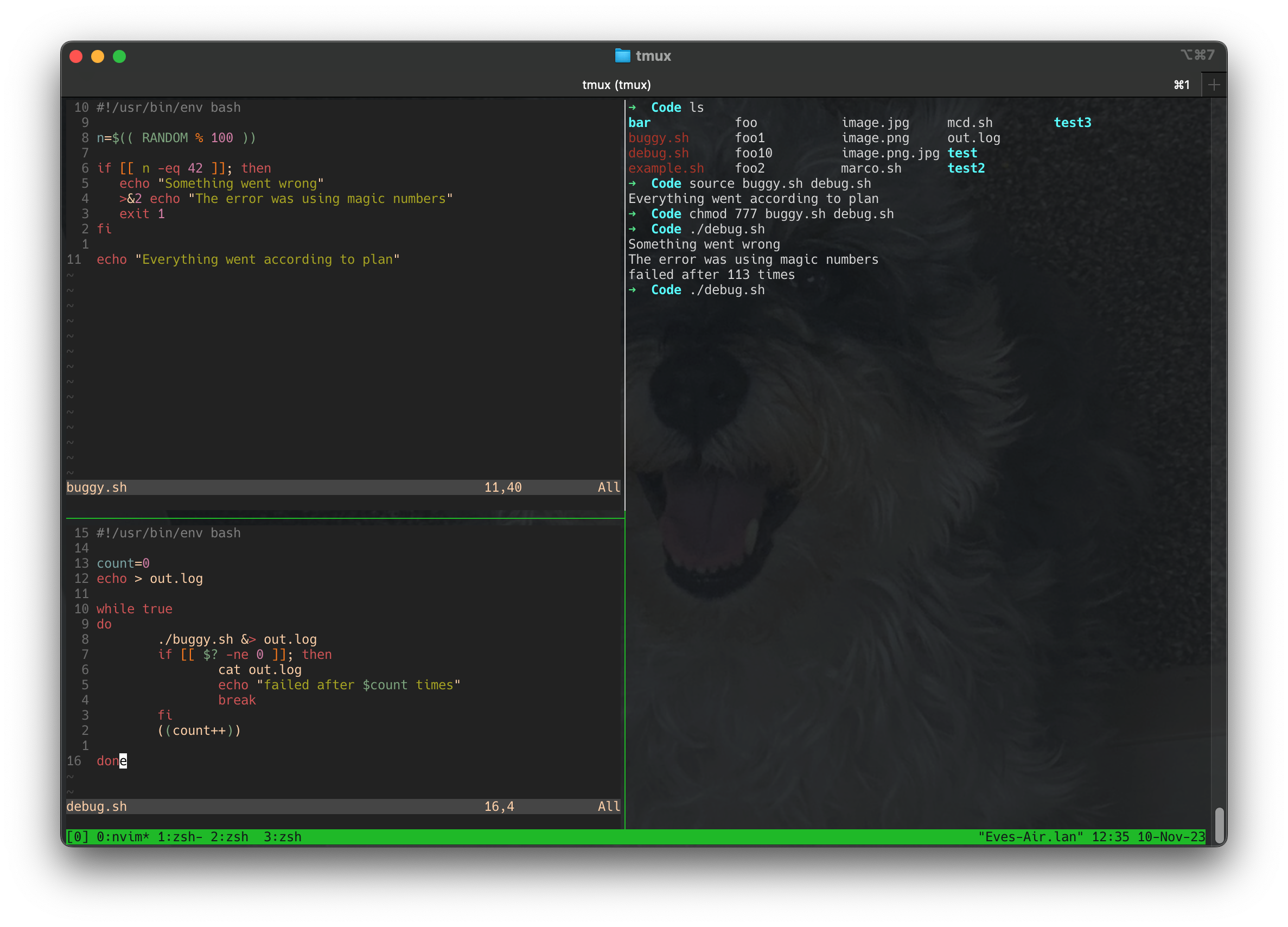Switch to tmux window 2:zsh in the status bar
The height and width of the screenshot is (927, 1288).
(229, 836)
